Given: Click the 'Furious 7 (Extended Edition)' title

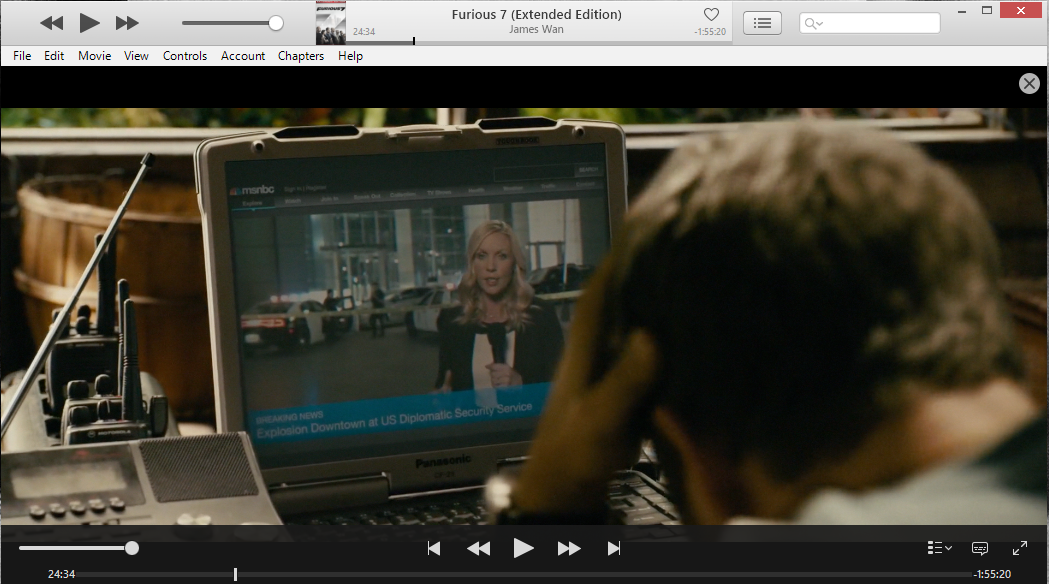Looking at the screenshot, I should pos(537,15).
